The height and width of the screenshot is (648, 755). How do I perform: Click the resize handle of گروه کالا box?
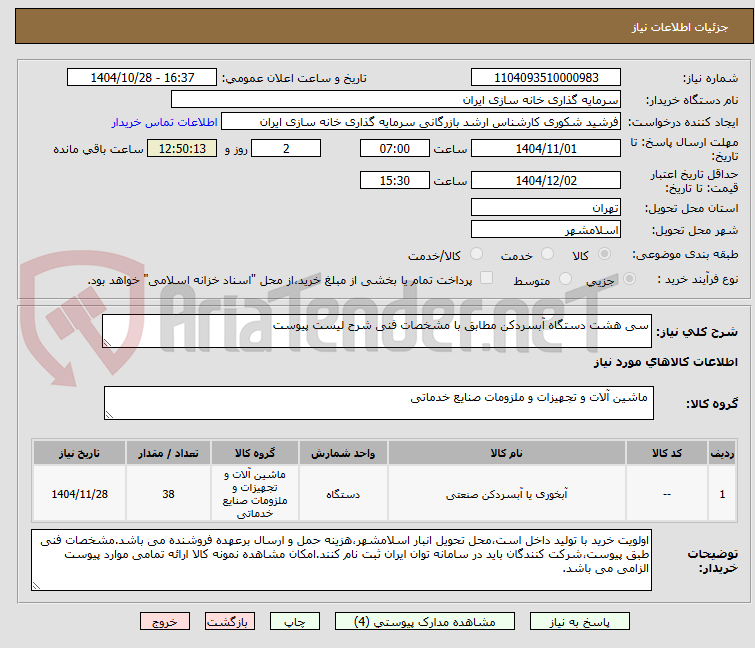109,415
